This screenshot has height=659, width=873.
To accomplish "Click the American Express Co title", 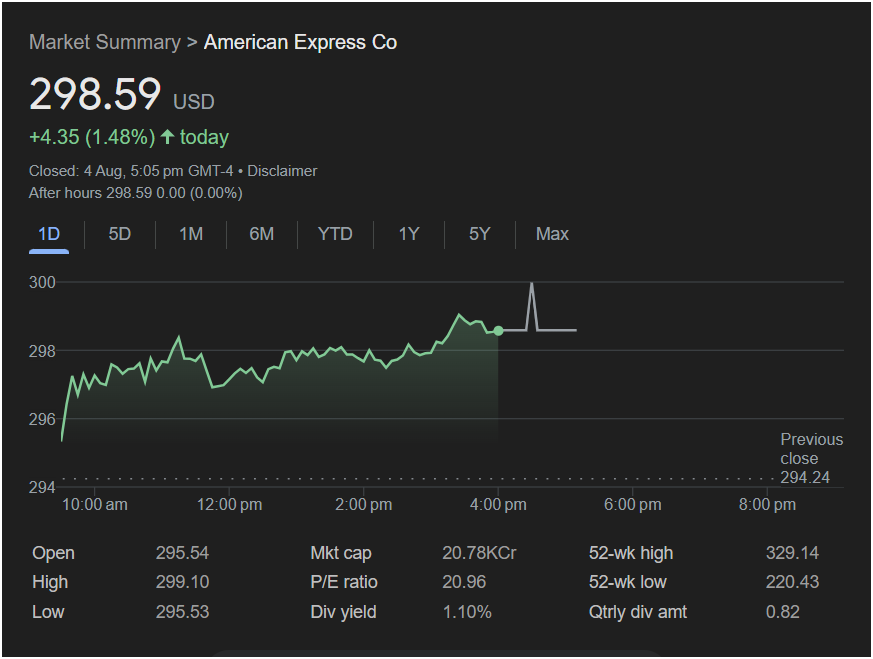I will [x=301, y=42].
